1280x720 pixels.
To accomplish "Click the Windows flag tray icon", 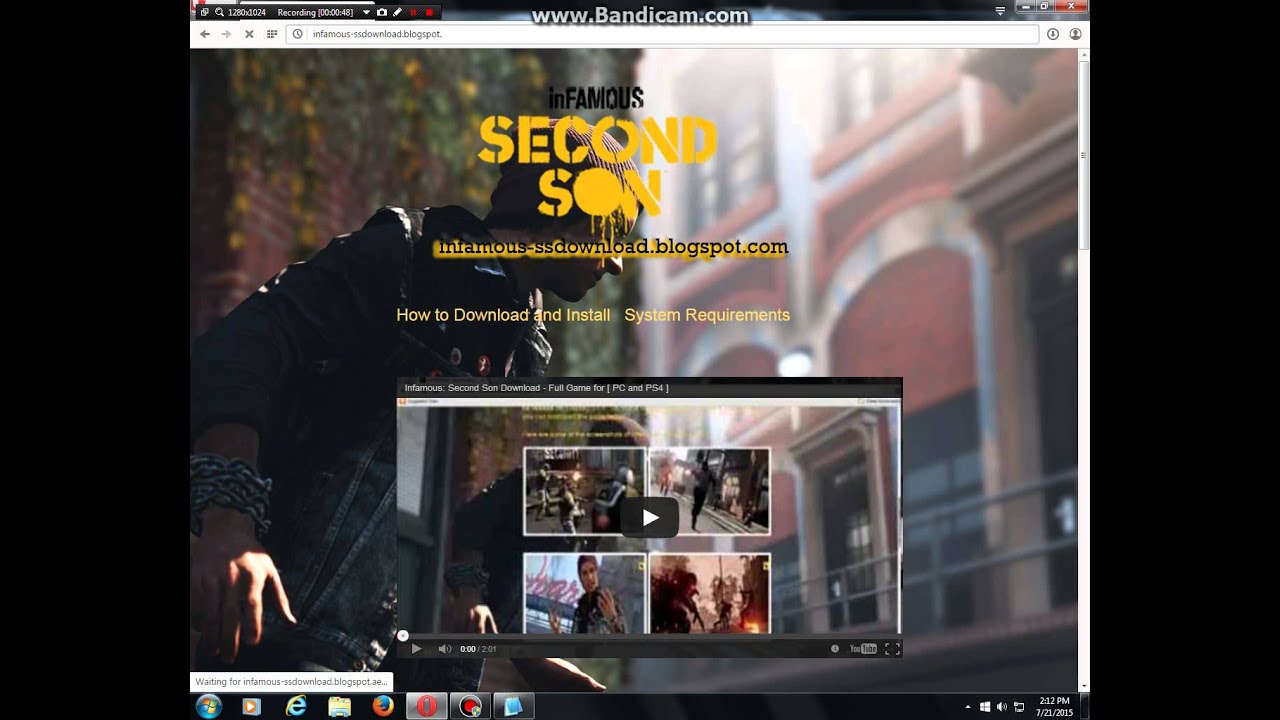I will point(984,707).
